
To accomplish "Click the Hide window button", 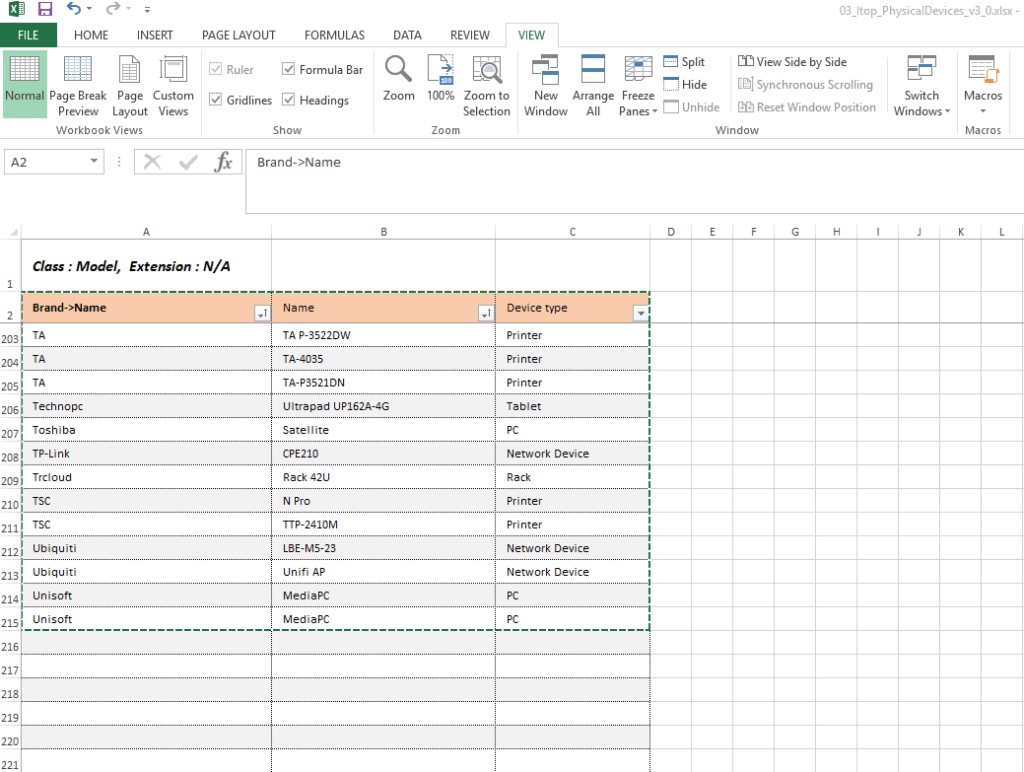I will click(x=684, y=85).
